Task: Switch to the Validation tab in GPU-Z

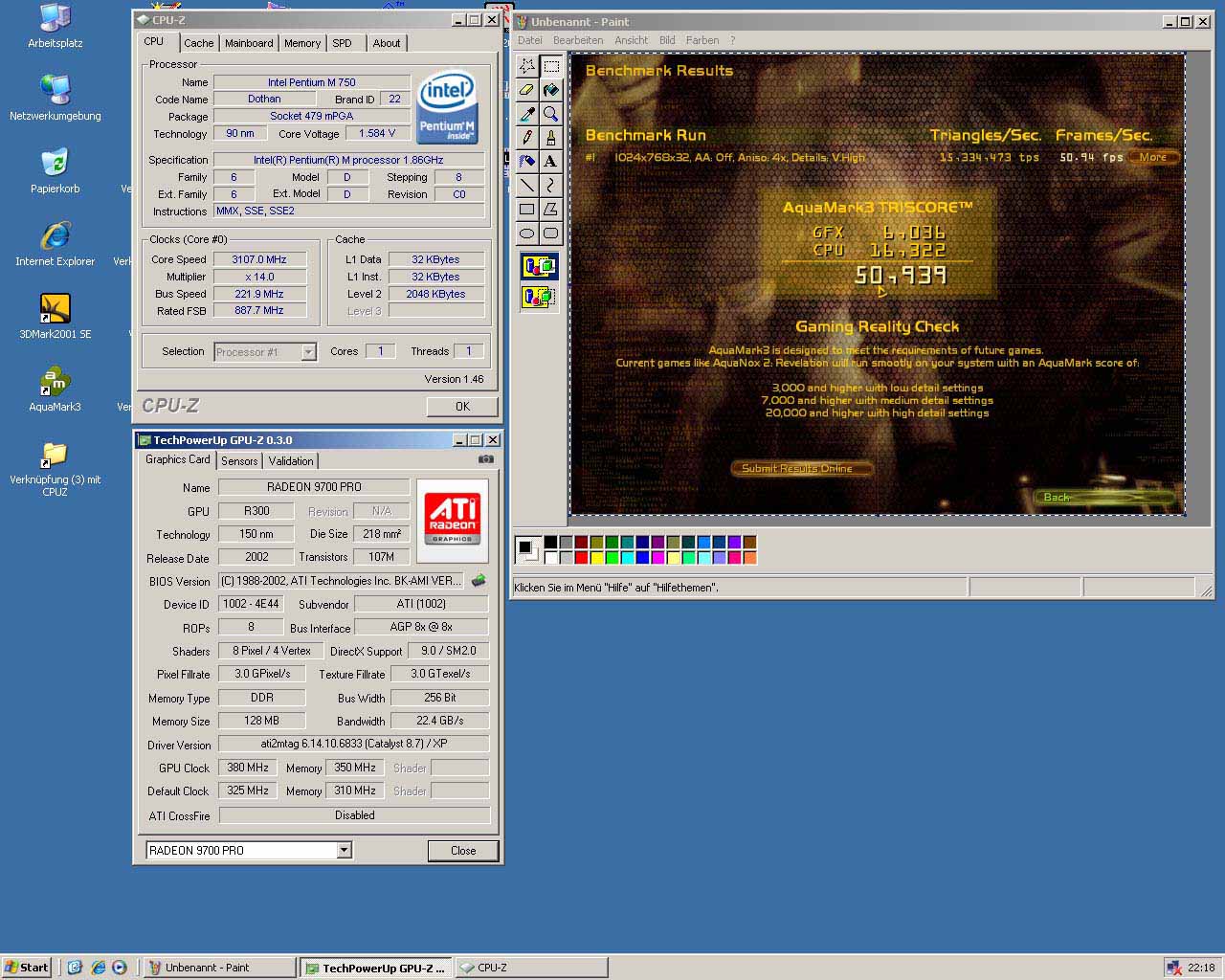Action: coord(291,460)
